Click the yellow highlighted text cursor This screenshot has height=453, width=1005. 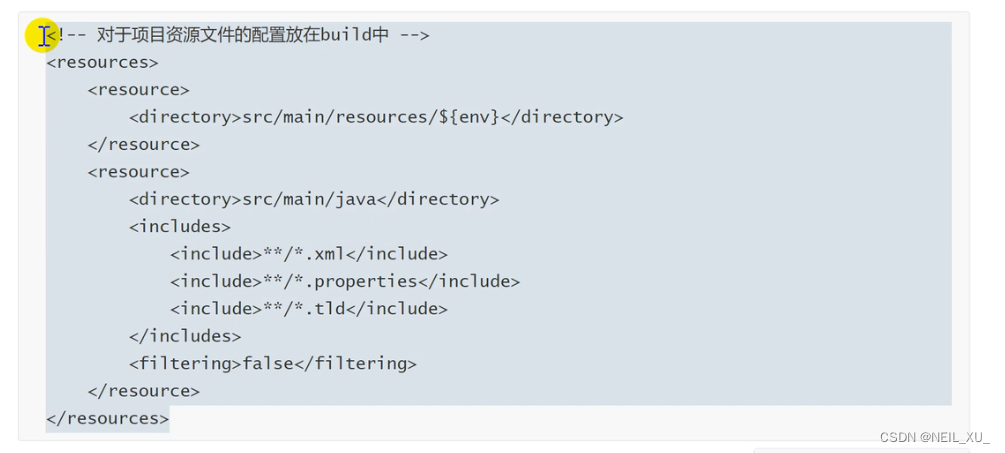point(42,35)
